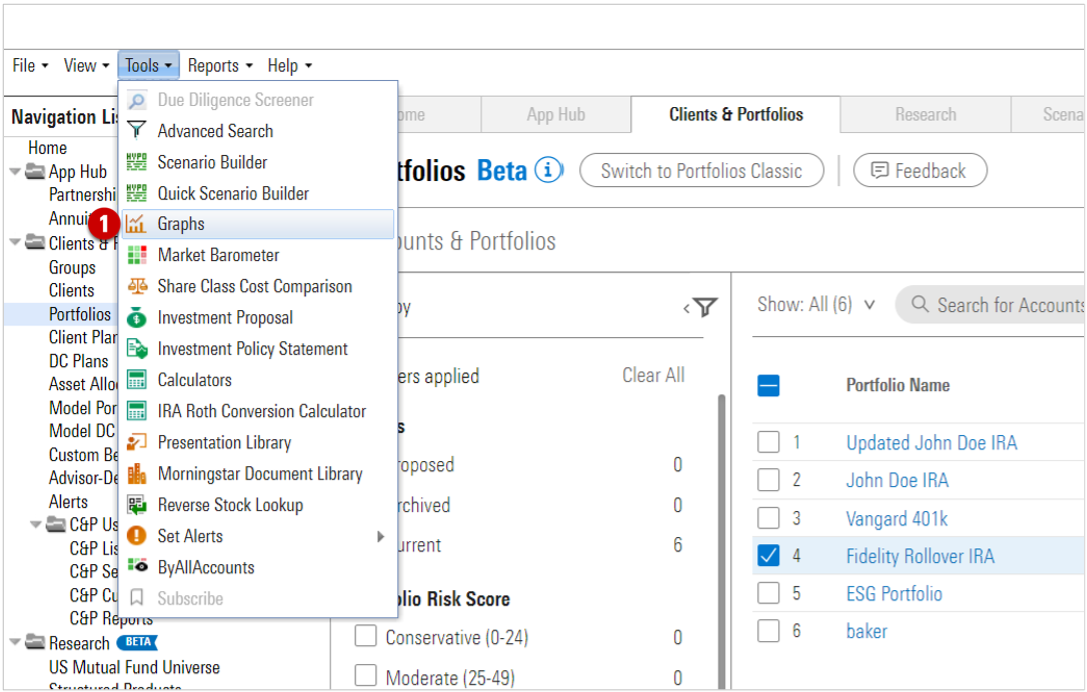Click the Reverse Stock Lookup icon

pos(137,505)
